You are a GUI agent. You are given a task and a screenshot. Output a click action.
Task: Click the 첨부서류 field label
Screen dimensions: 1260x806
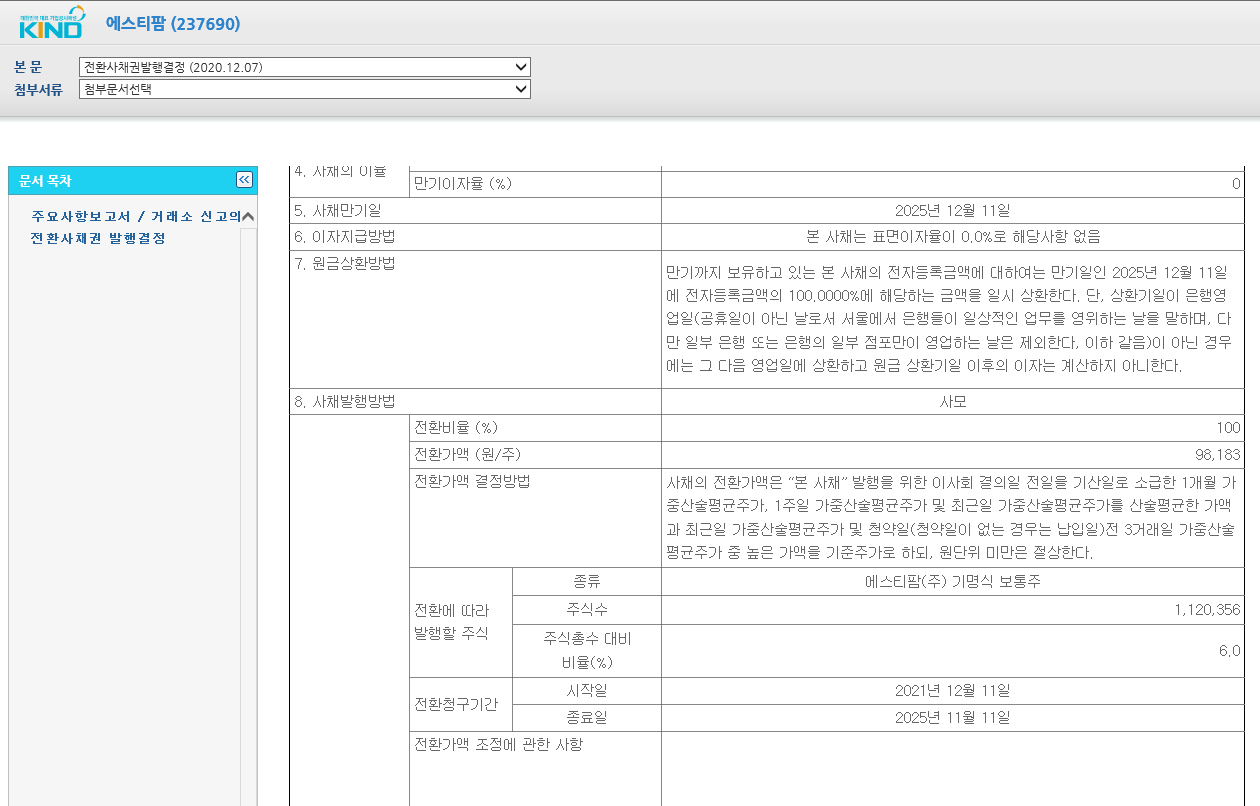tap(38, 89)
